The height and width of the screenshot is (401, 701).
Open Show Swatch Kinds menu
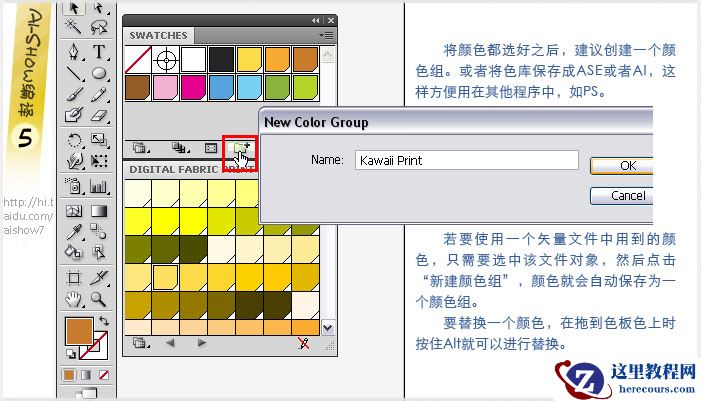click(x=181, y=148)
